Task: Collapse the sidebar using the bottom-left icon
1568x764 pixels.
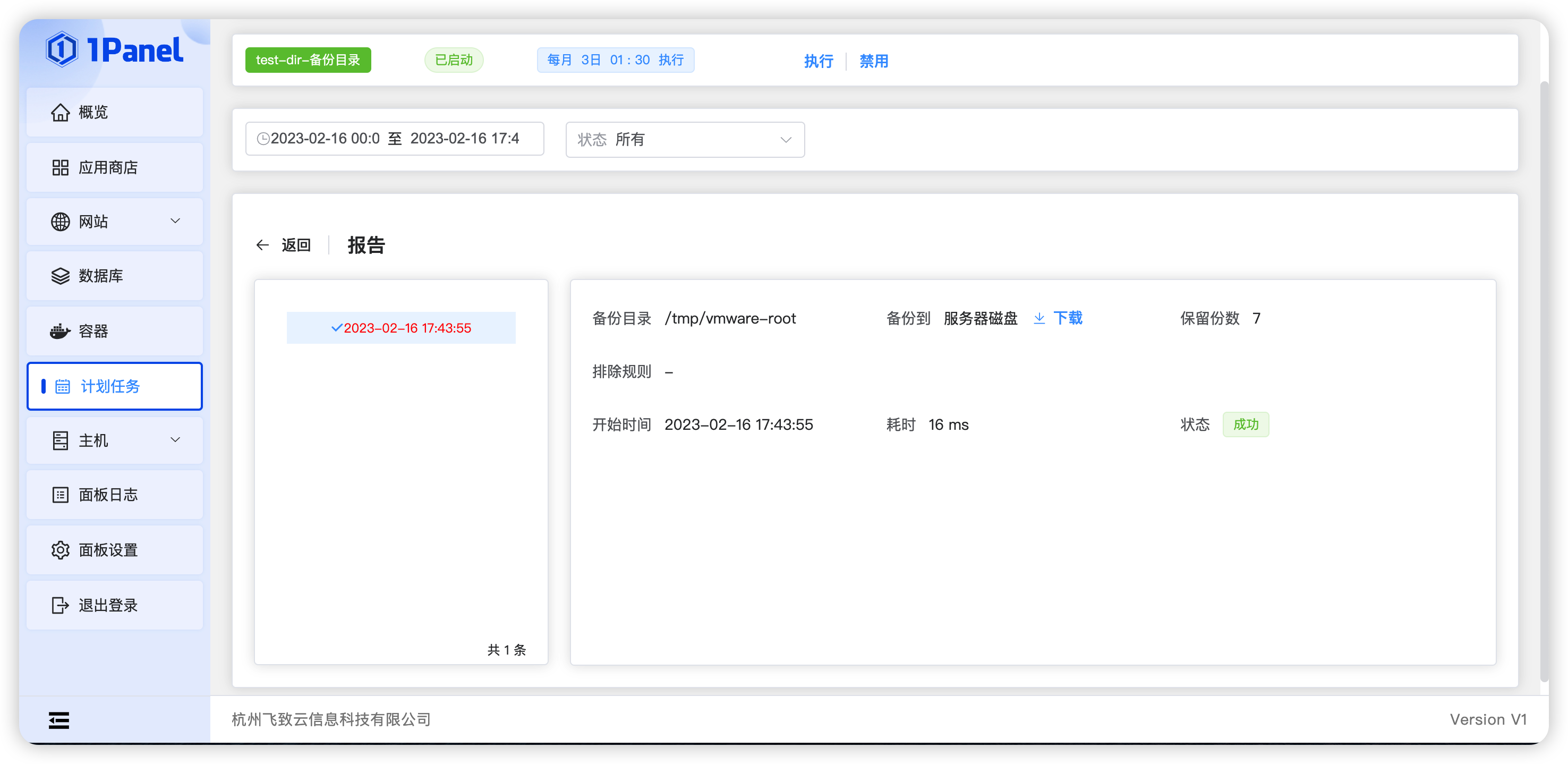Action: [58, 720]
